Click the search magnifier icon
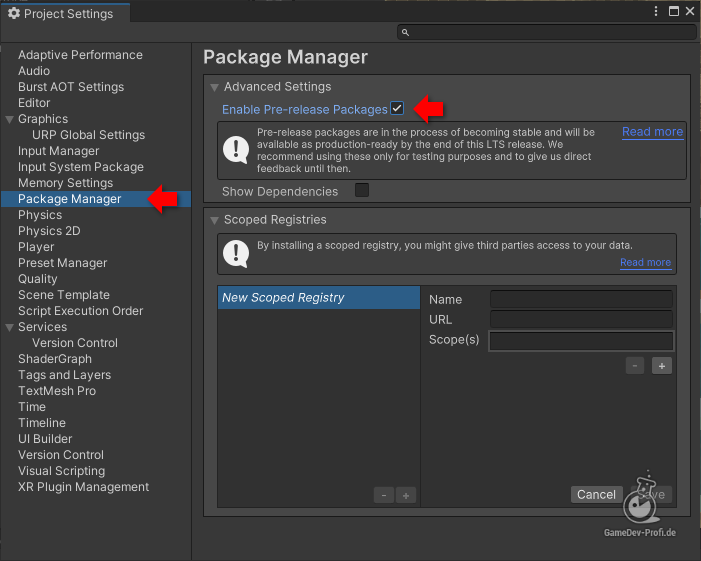Image resolution: width=701 pixels, height=561 pixels. pyautogui.click(x=405, y=33)
